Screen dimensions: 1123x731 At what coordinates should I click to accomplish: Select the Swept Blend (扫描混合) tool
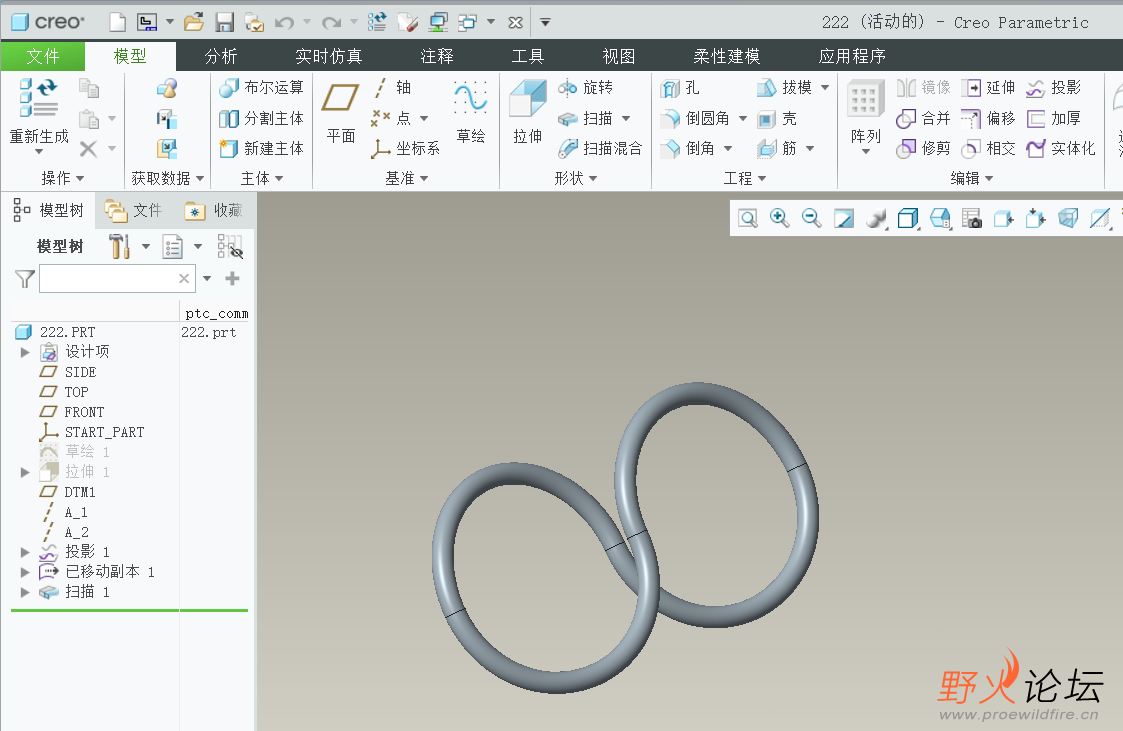pos(600,148)
